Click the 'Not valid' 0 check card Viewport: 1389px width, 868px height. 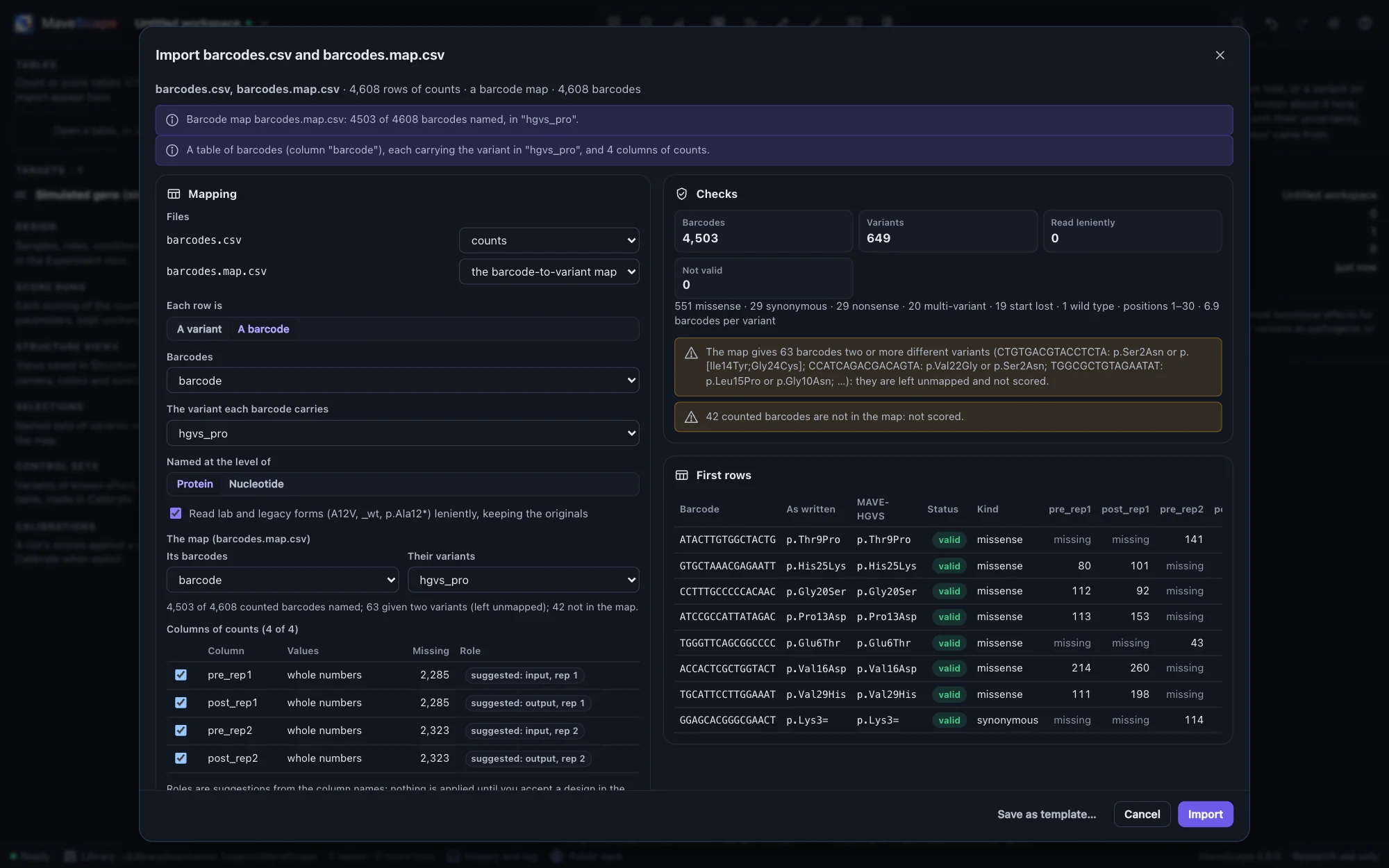[763, 278]
